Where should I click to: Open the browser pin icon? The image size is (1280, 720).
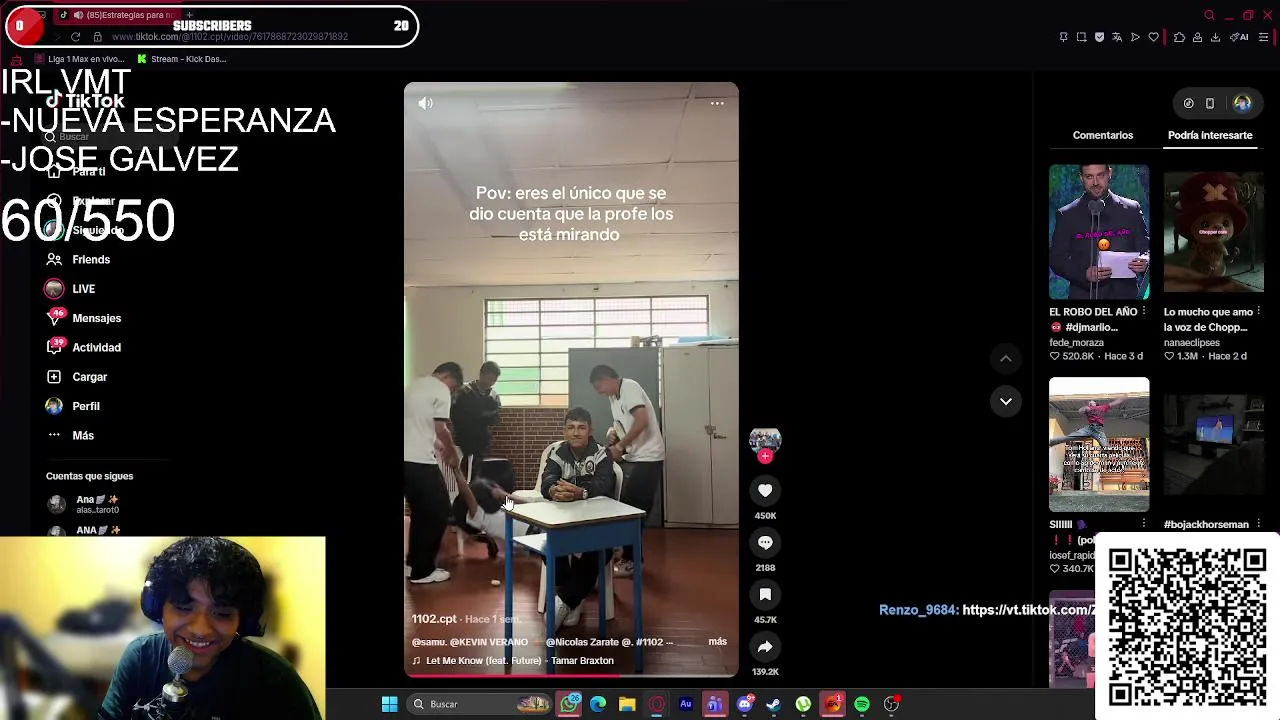click(1063, 37)
